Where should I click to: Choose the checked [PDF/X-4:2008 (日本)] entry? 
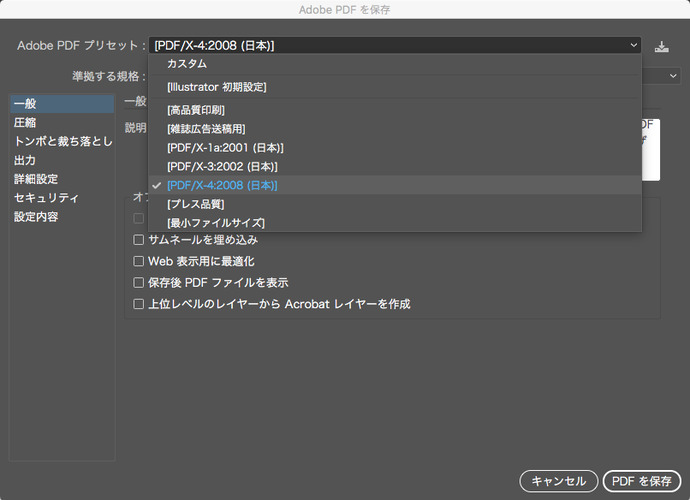click(x=395, y=185)
